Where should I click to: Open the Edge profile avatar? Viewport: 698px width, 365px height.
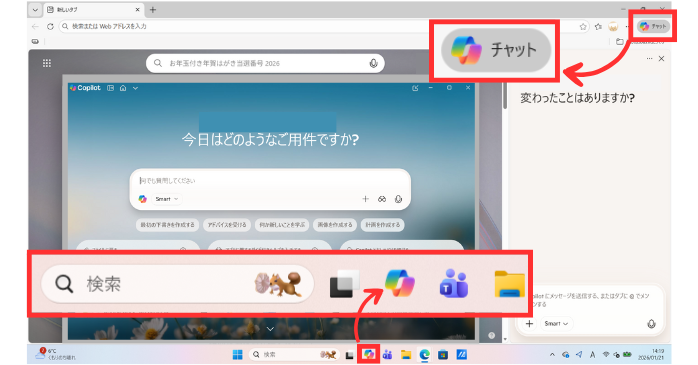click(613, 27)
